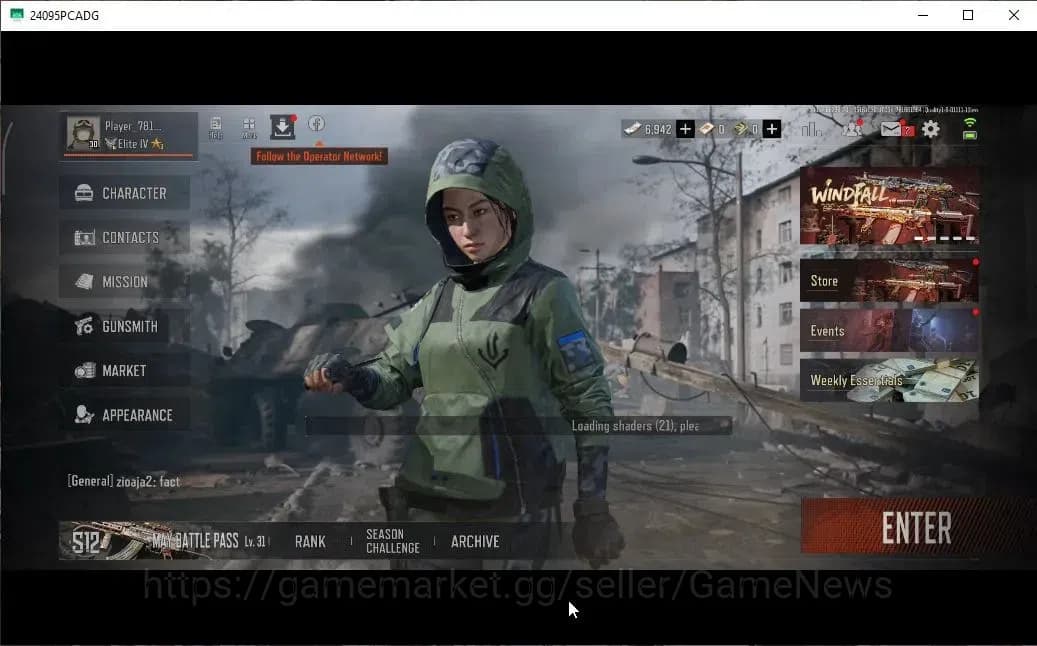Click the gold ticket currency icon

(x=707, y=129)
